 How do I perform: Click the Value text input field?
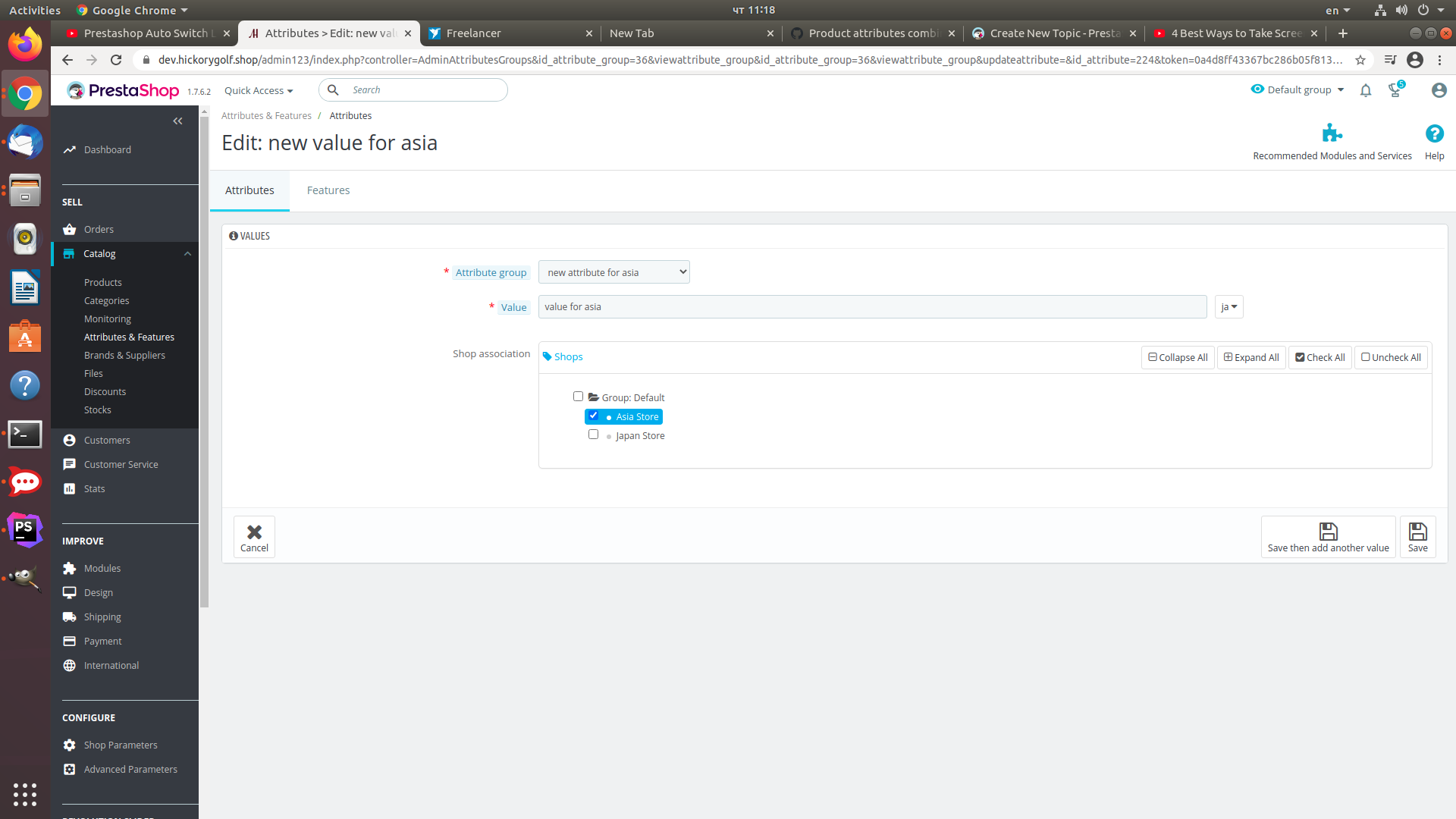872,307
